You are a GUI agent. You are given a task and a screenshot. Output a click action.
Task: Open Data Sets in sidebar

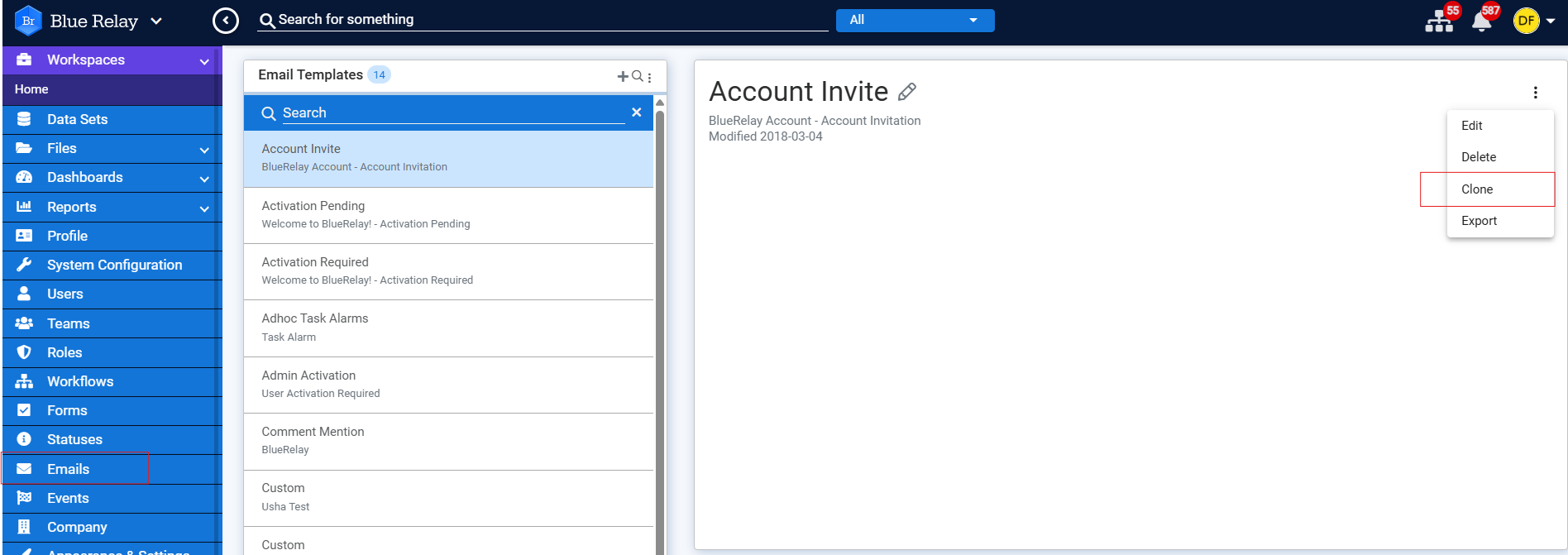pos(77,119)
